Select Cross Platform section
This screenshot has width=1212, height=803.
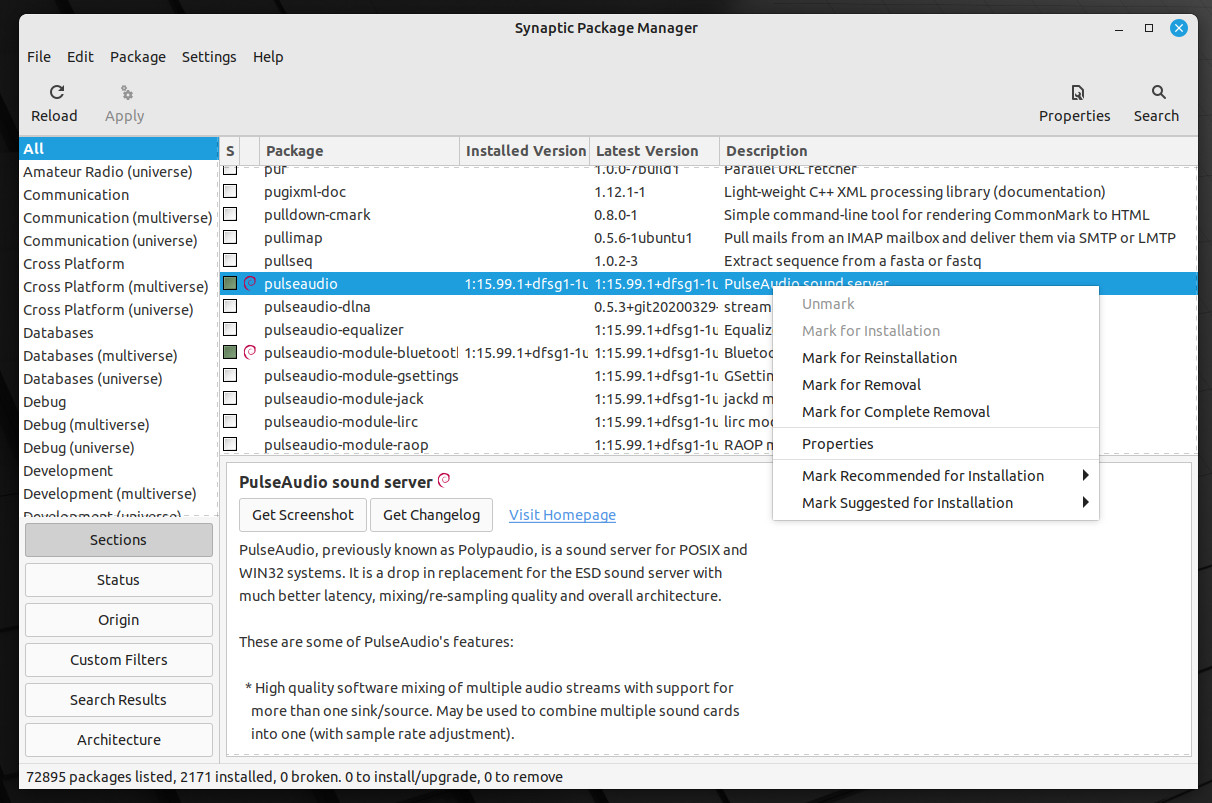[x=118, y=264]
